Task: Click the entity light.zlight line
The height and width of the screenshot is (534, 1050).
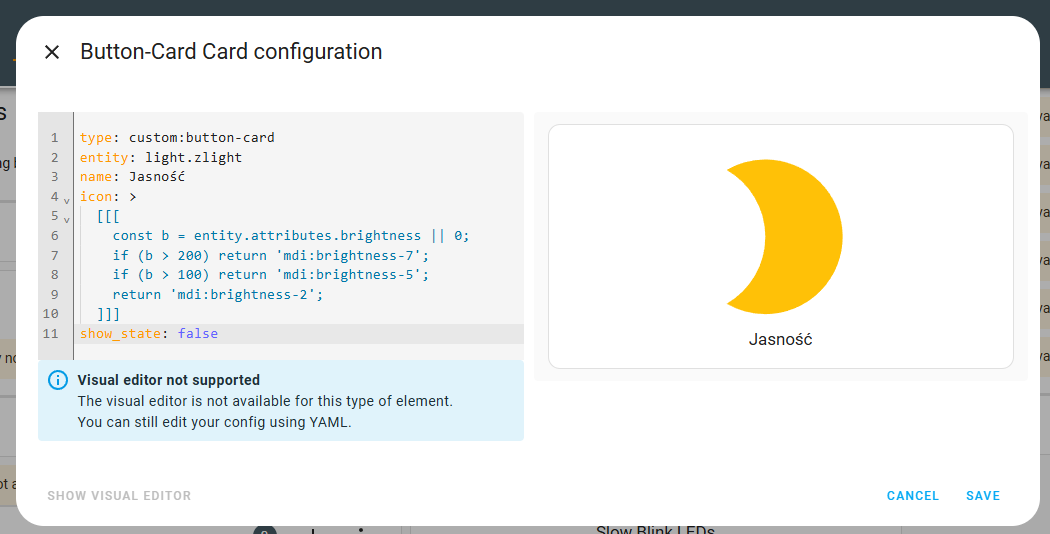Action: tap(161, 157)
